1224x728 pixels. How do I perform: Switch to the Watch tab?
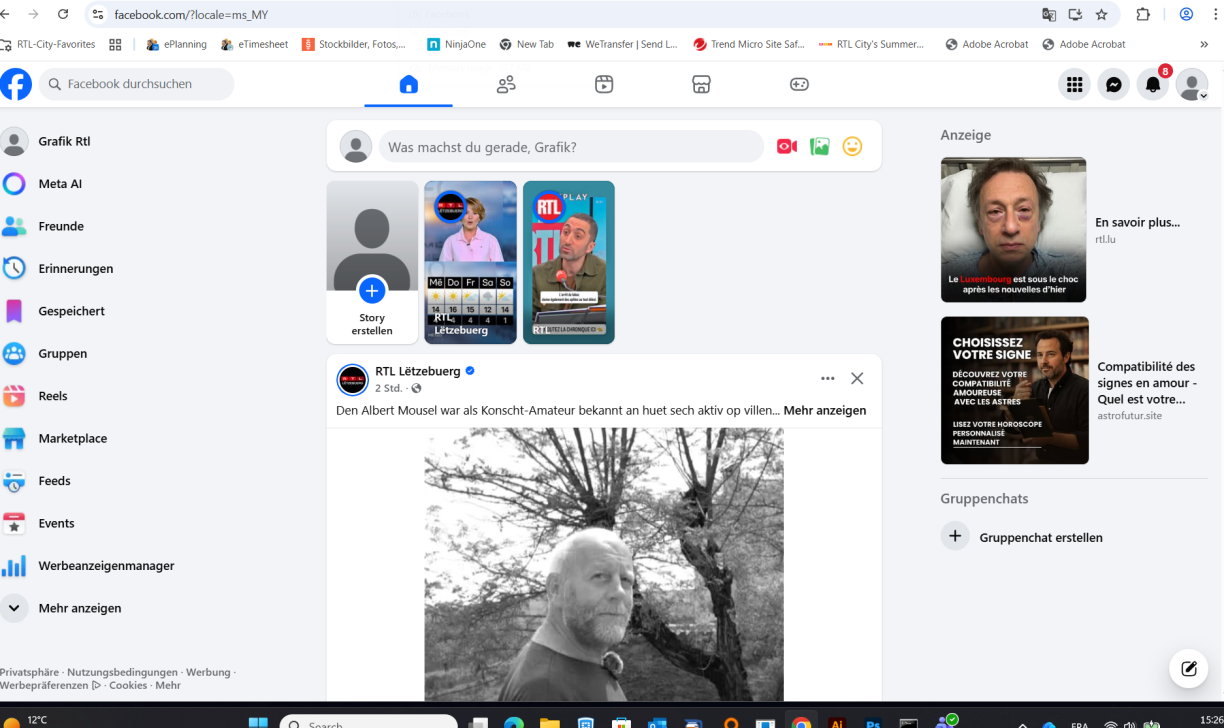(603, 84)
